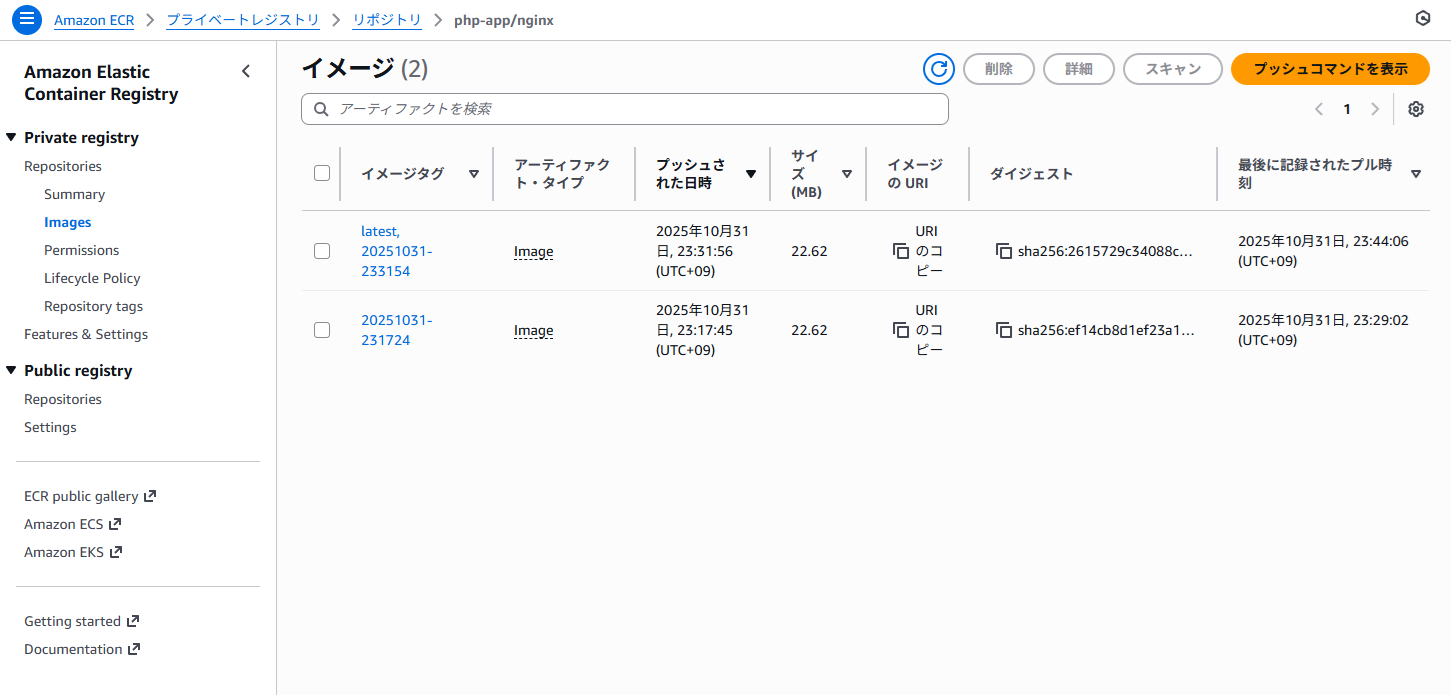Screen dimensions: 1451x695
Task: Click the artifact search field
Action: coord(624,109)
